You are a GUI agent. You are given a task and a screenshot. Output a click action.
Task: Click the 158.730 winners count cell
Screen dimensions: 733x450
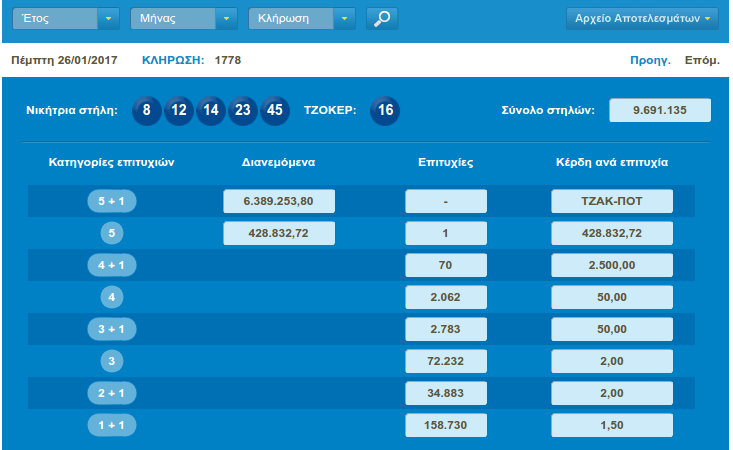446,425
